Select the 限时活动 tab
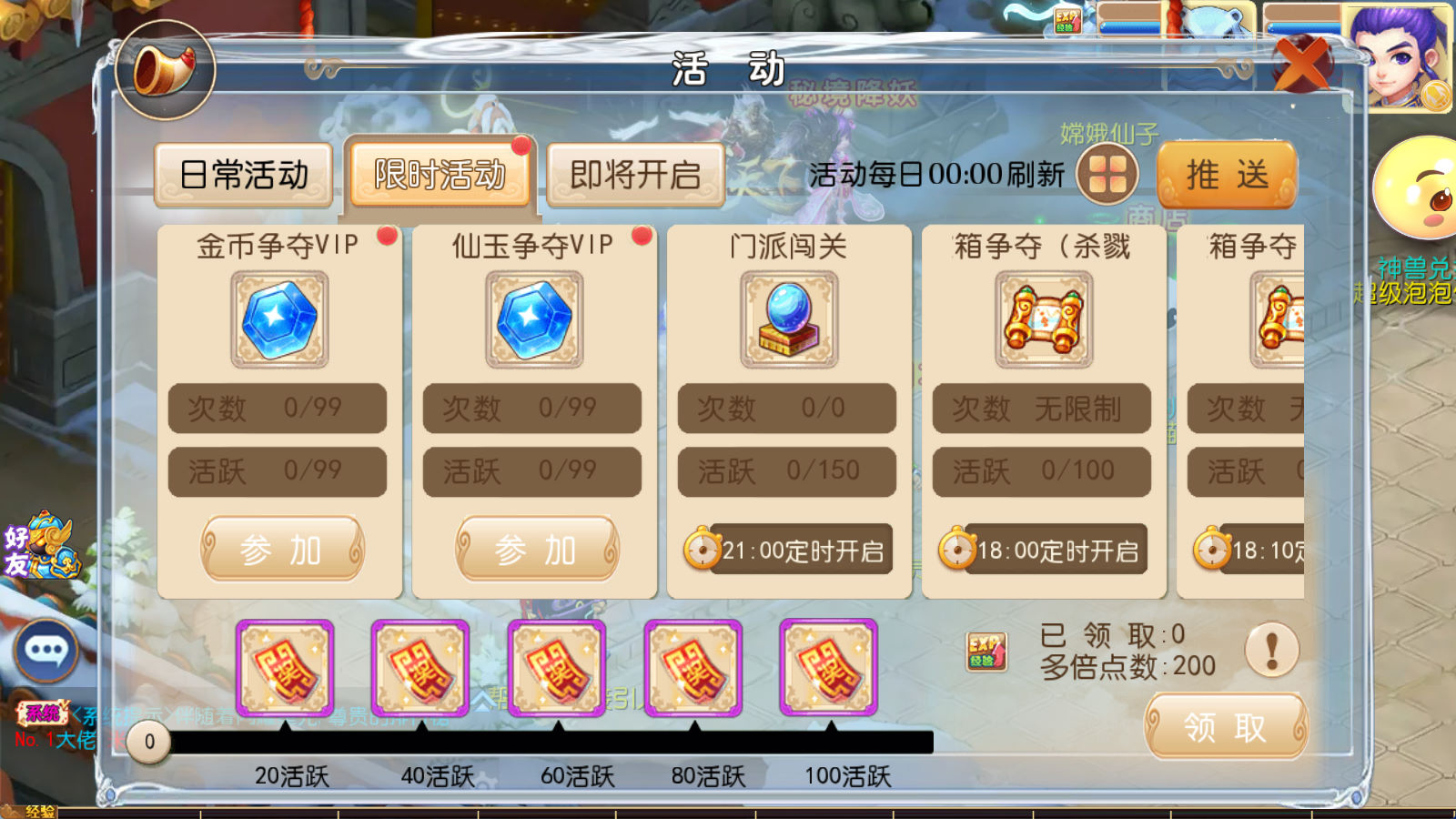Viewport: 1456px width, 819px height. point(440,174)
